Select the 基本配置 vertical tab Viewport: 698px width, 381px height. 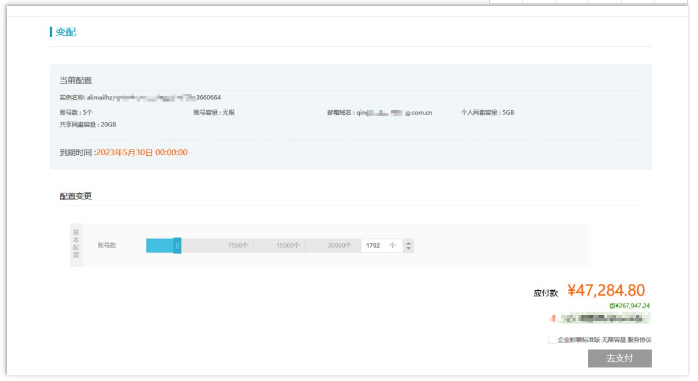tap(76, 244)
